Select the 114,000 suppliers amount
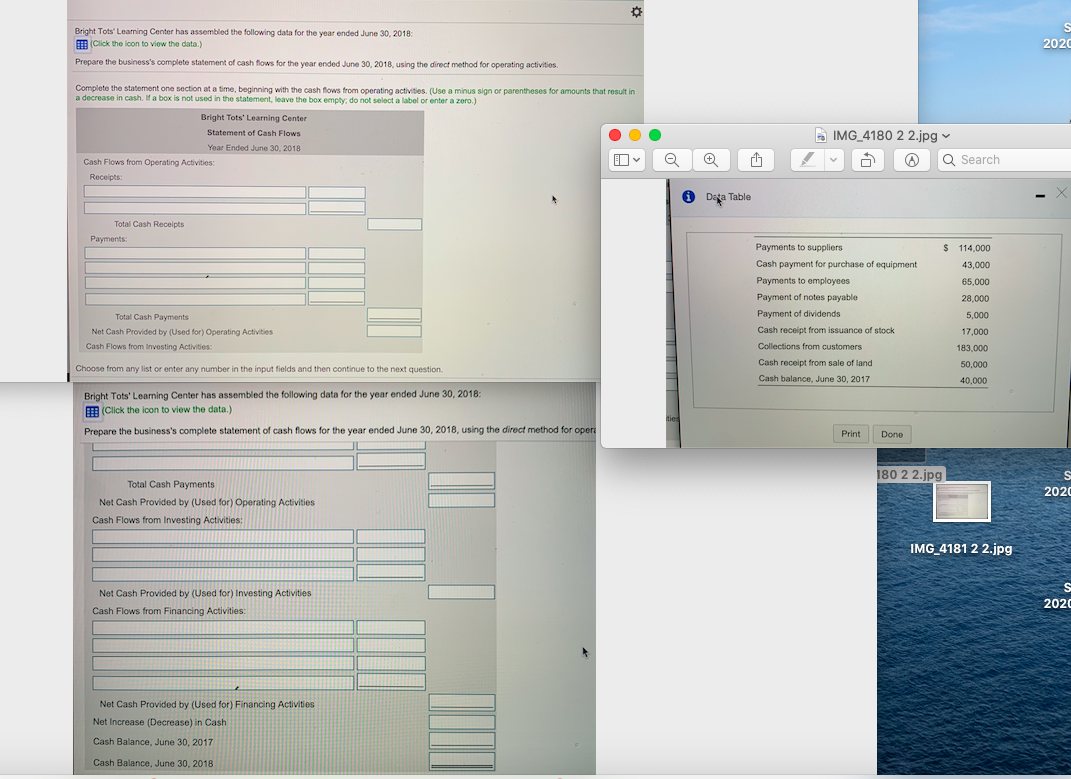This screenshot has width=1071, height=779. click(974, 248)
